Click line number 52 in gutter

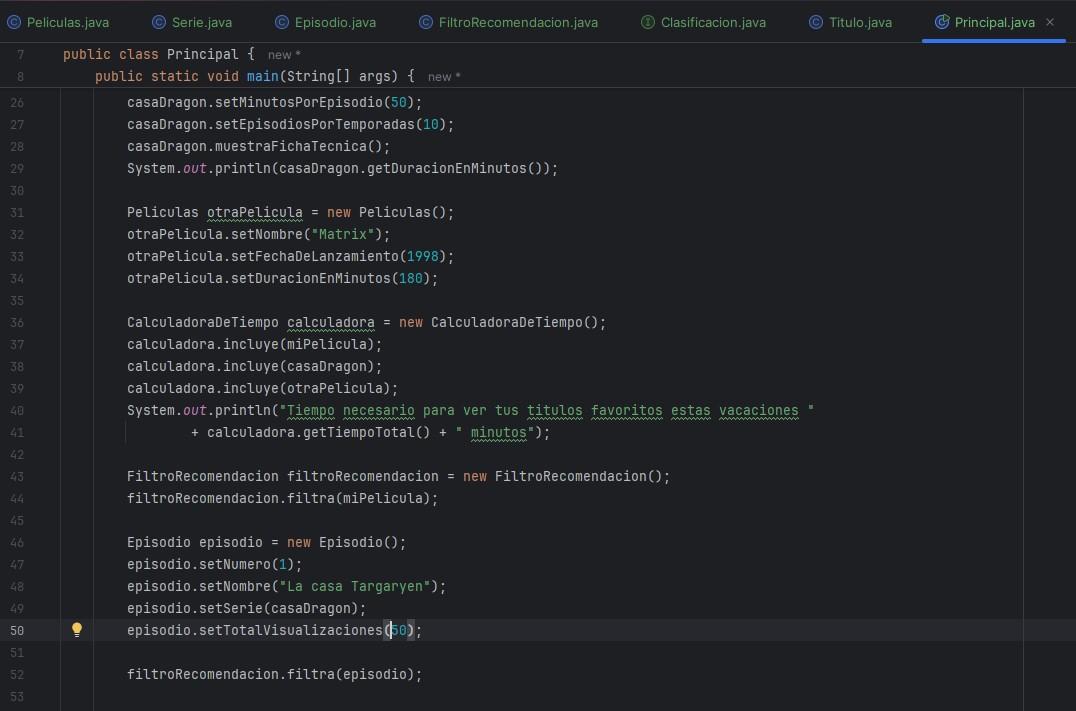(x=17, y=674)
